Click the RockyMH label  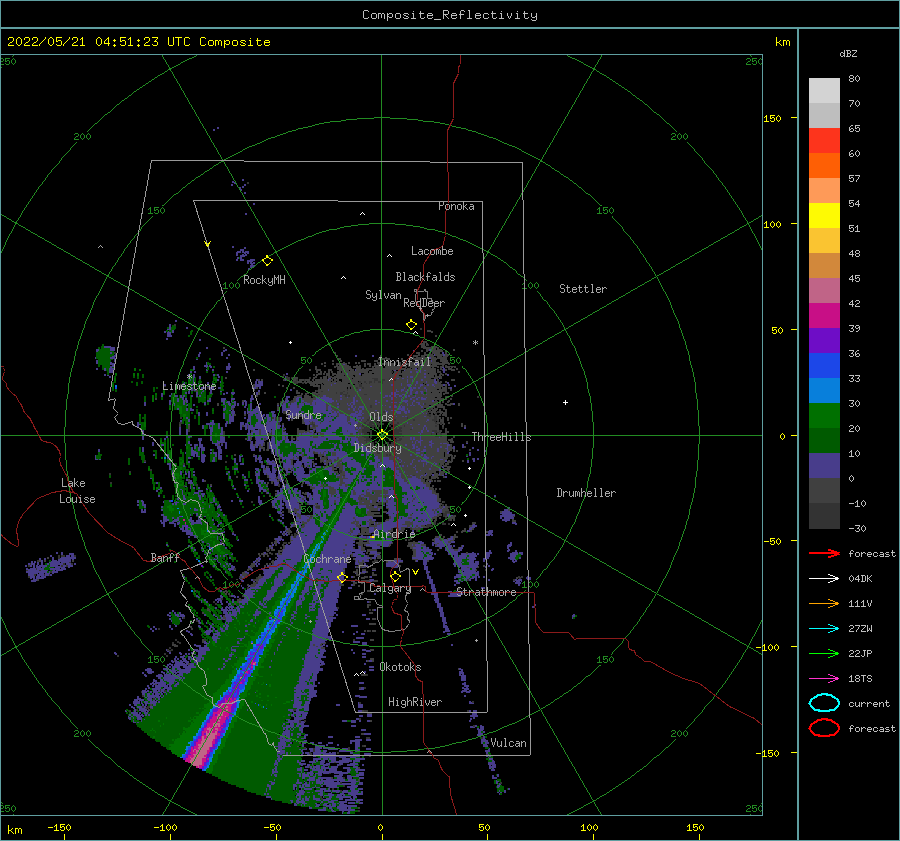point(264,280)
